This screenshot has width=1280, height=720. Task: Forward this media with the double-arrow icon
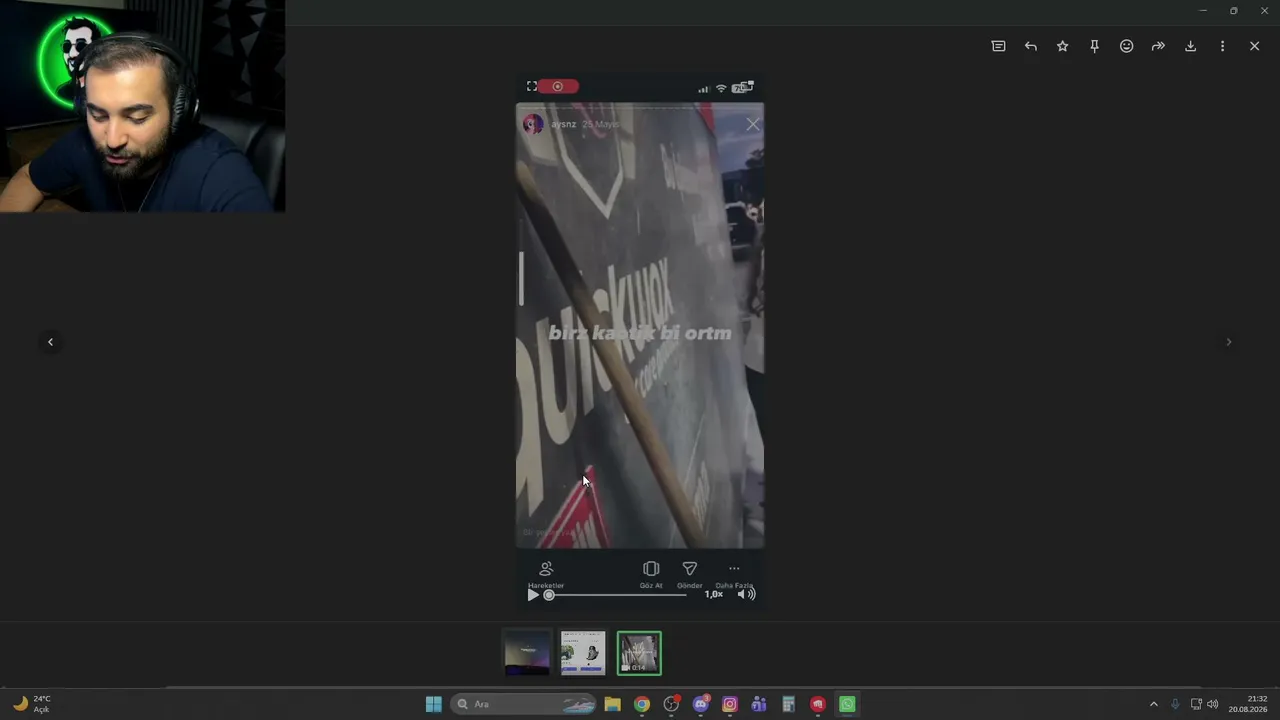coord(1158,46)
